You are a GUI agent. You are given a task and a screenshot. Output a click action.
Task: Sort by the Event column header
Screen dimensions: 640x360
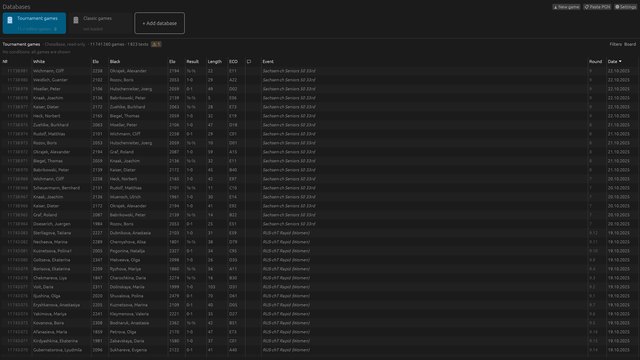(x=268, y=62)
